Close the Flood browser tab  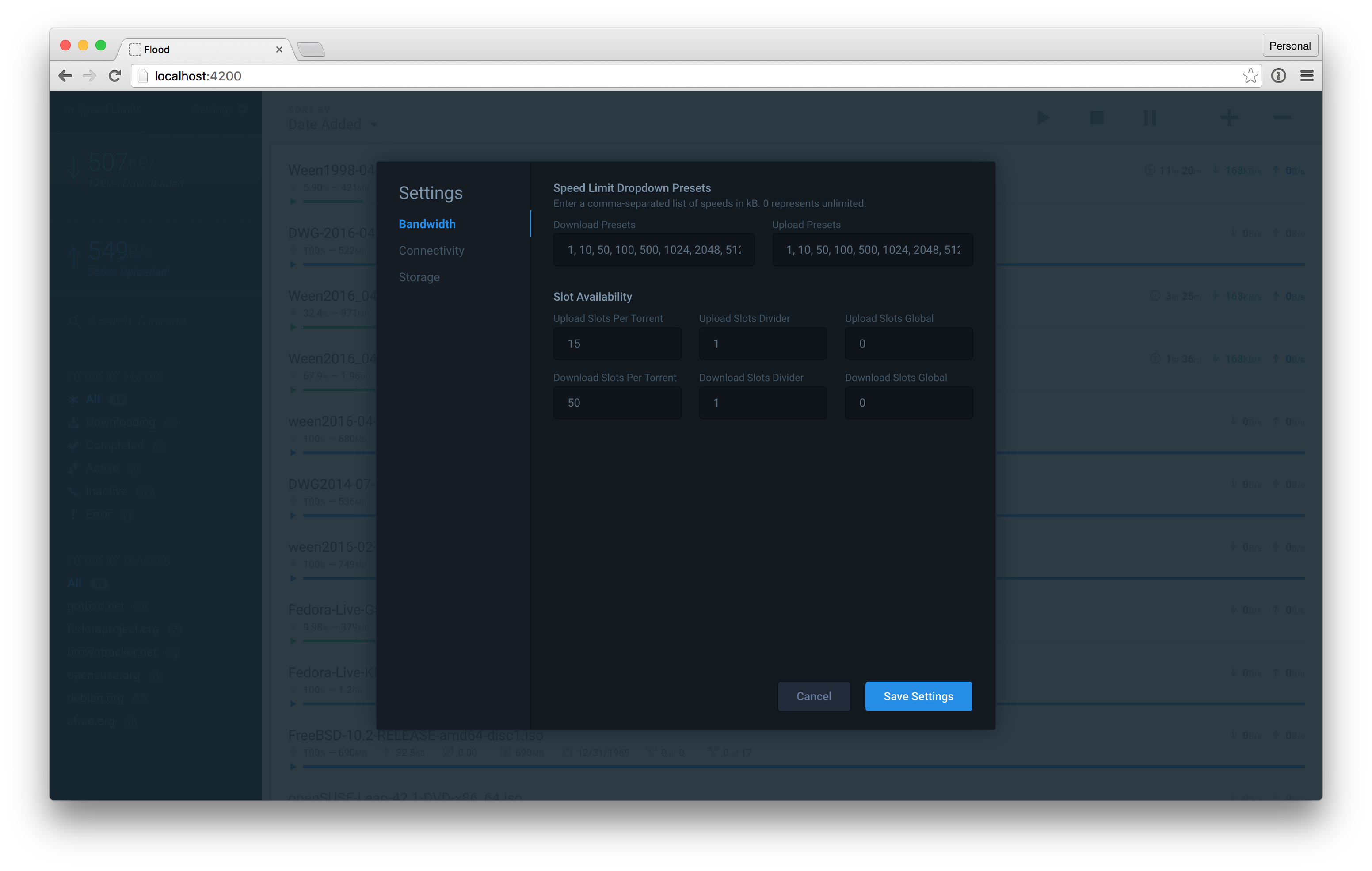279,50
